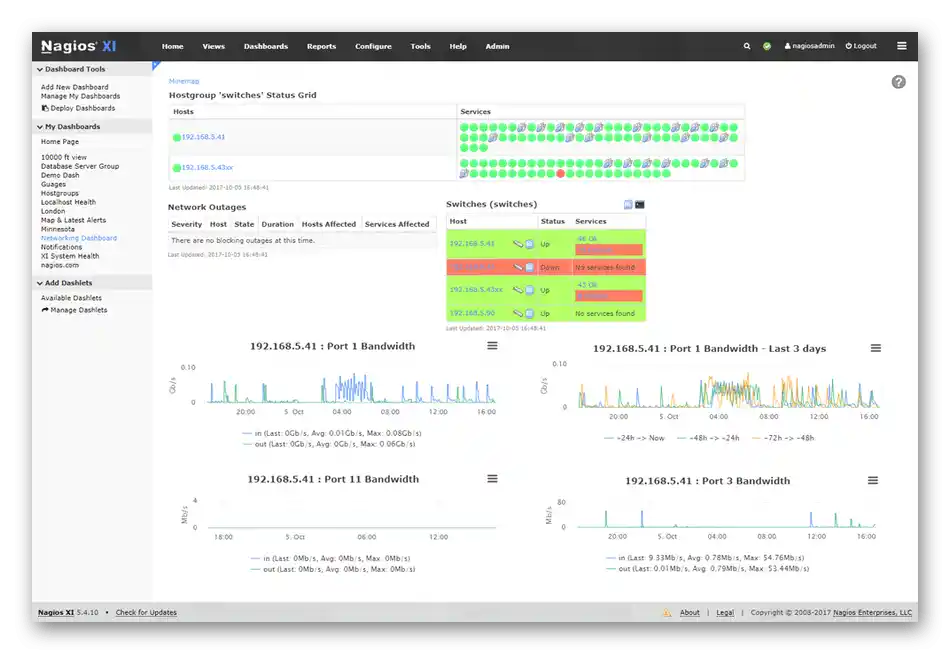Image resolution: width=950 pixels, height=654 pixels.
Task: Open the Configure menu
Action: pos(373,46)
